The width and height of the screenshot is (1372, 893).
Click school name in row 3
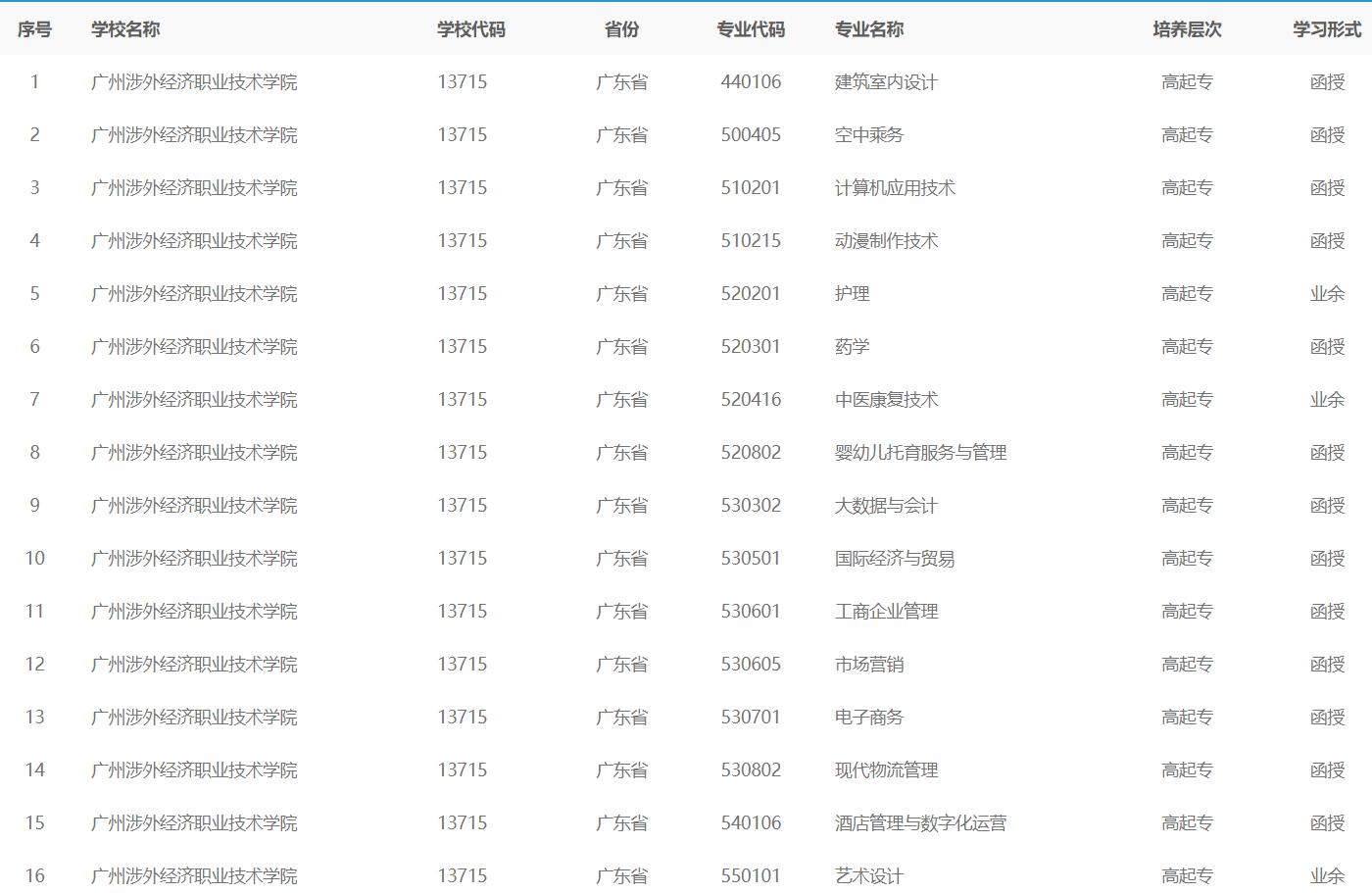click(x=194, y=188)
